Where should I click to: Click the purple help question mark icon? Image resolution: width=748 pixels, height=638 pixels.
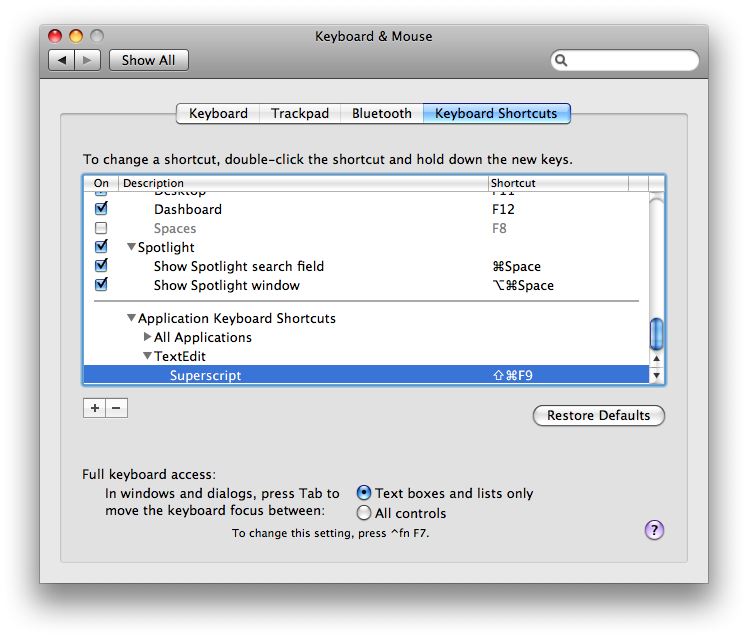pos(655,530)
